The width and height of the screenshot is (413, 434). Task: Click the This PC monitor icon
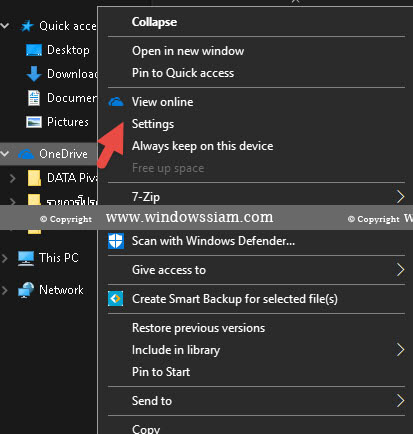point(26,258)
